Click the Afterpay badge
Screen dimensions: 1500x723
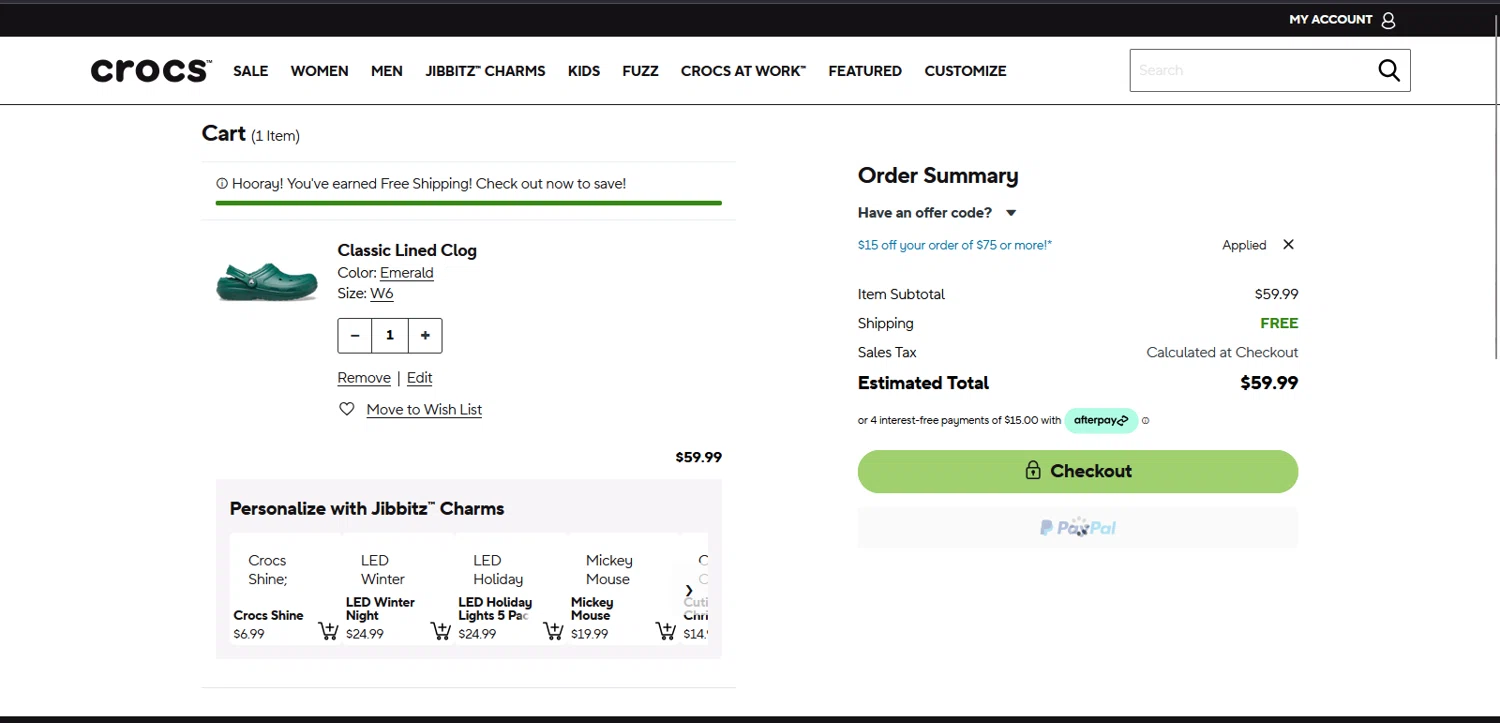[x=1101, y=420]
